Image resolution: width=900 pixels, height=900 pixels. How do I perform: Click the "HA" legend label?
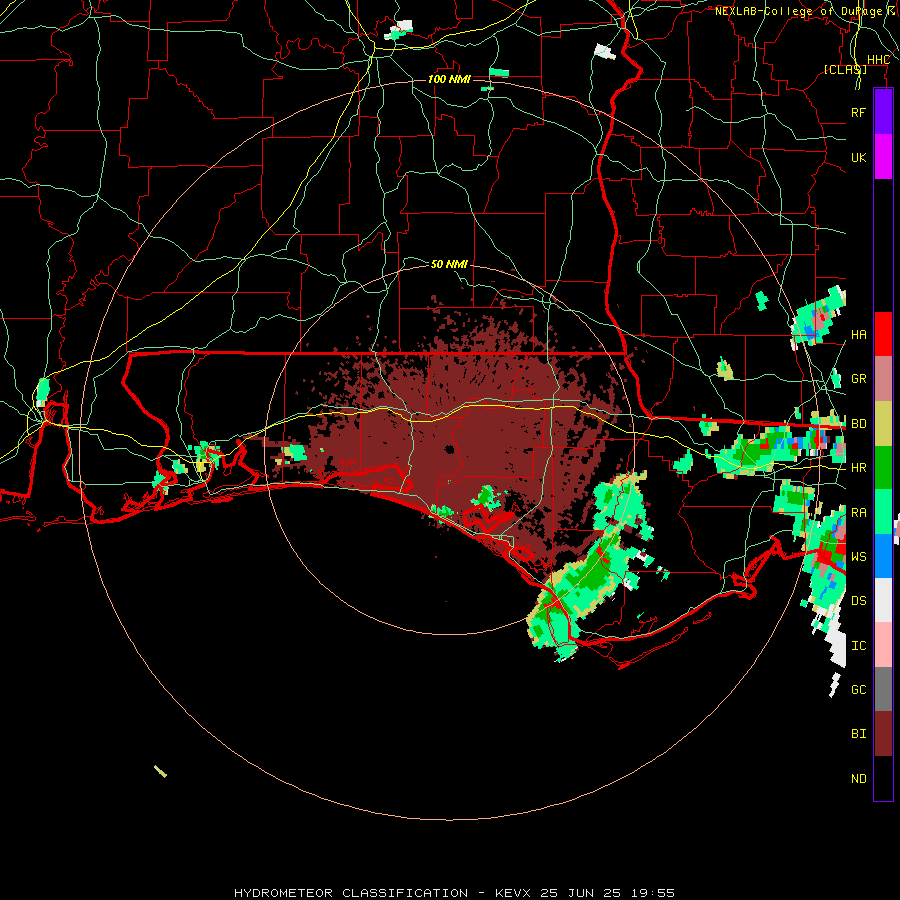tap(858, 335)
